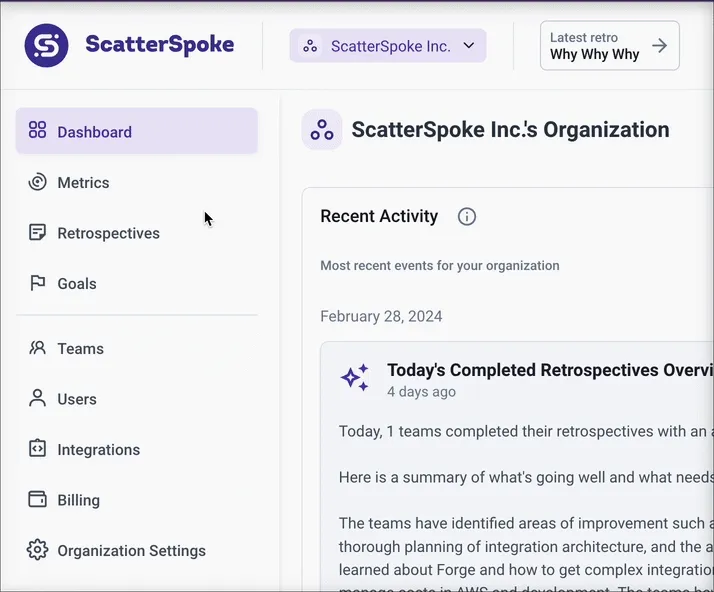This screenshot has height=592, width=714.
Task: Go to Retrospectives in the sidebar
Action: (137, 233)
